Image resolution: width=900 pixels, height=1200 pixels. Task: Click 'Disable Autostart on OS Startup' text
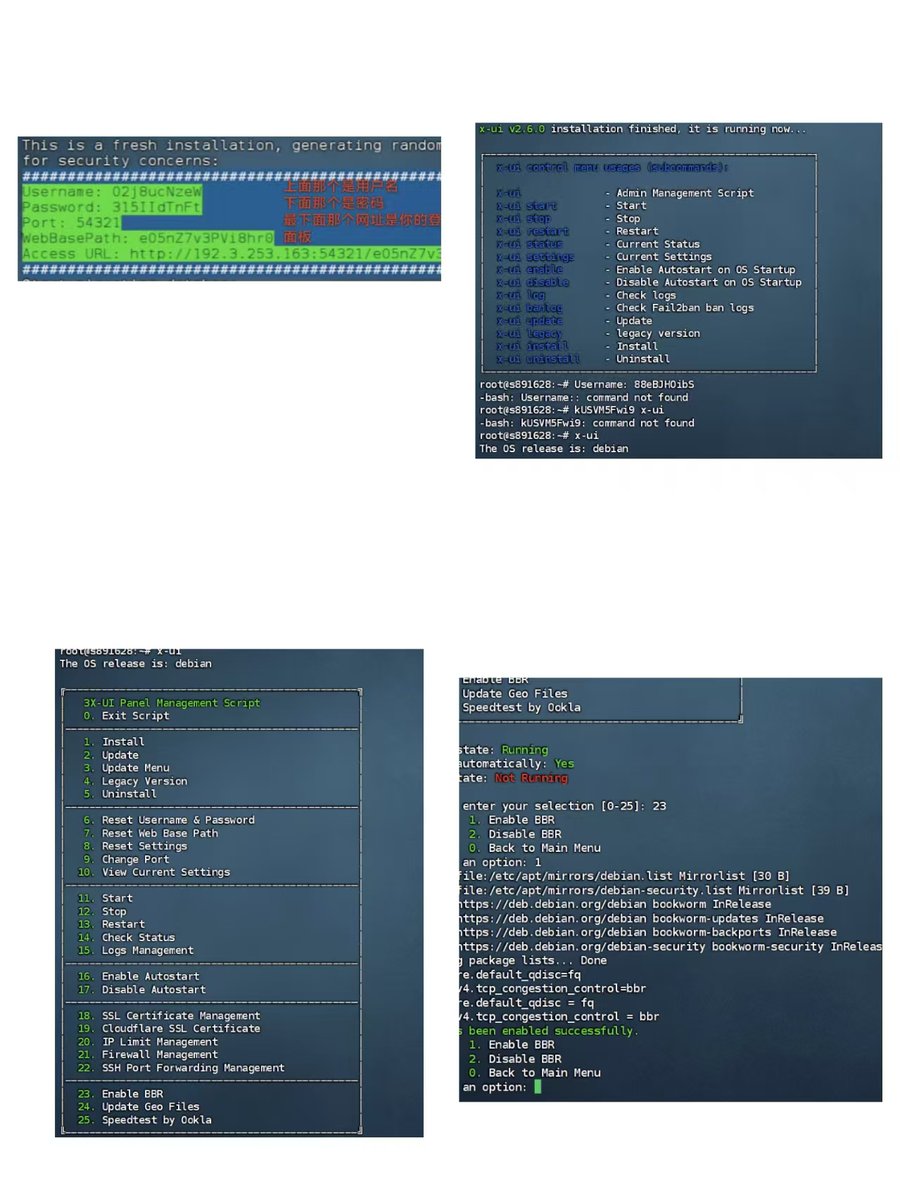point(709,282)
